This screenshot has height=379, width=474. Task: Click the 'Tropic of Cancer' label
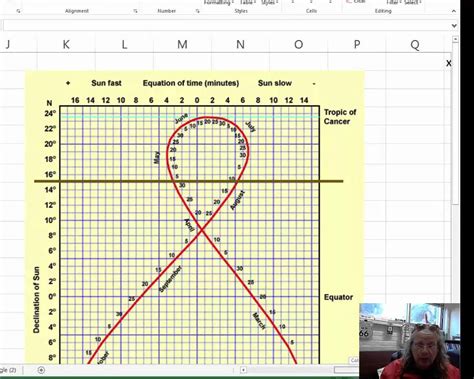coord(340,117)
